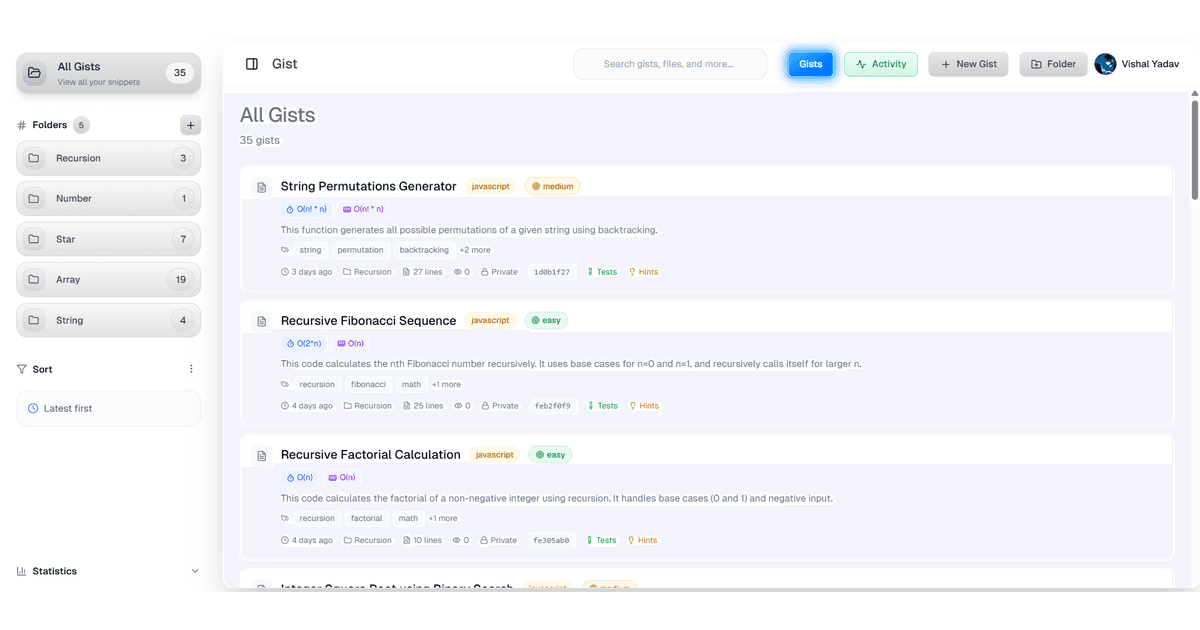Click the All Gists folder icon
1200x630 pixels.
pyautogui.click(x=35, y=73)
